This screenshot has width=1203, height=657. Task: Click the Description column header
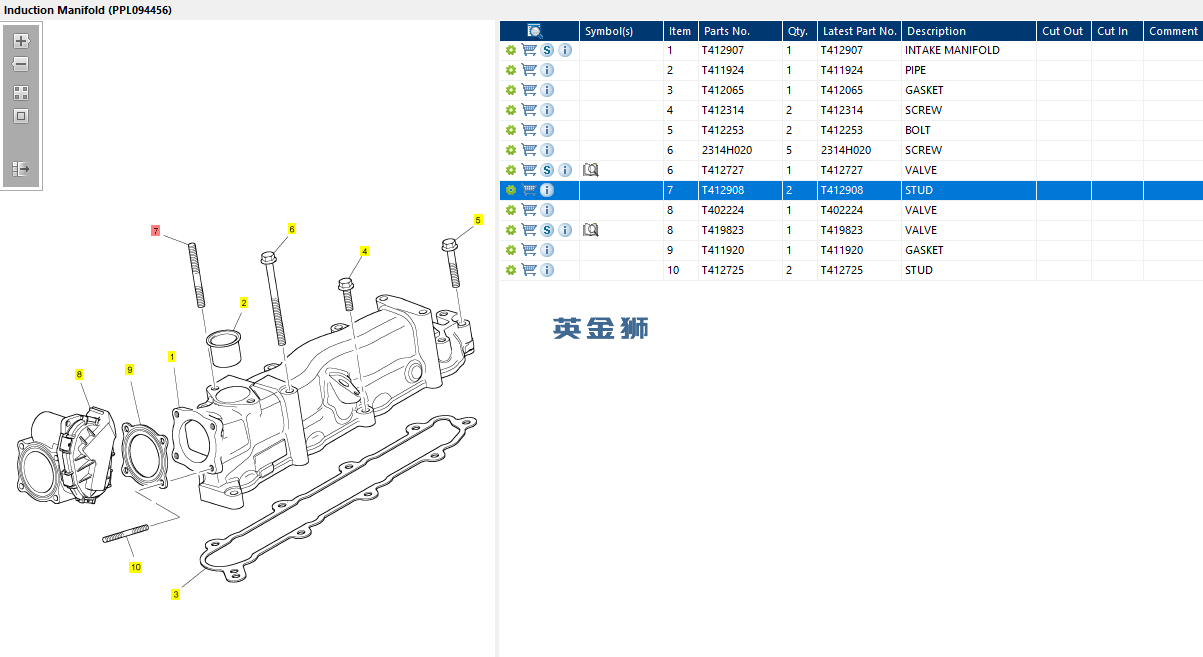(x=935, y=31)
